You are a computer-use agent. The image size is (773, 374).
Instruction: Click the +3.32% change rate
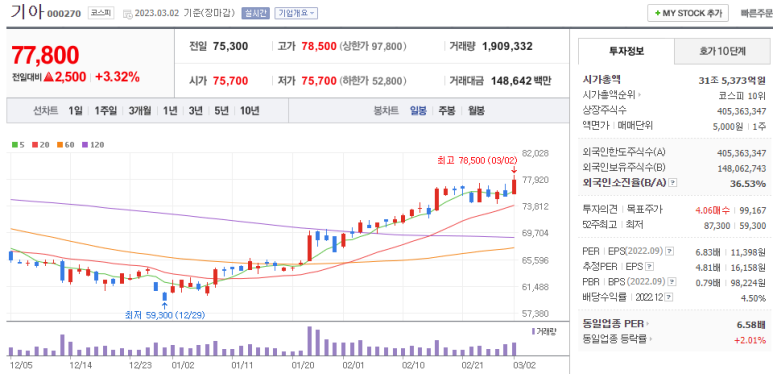point(117,77)
